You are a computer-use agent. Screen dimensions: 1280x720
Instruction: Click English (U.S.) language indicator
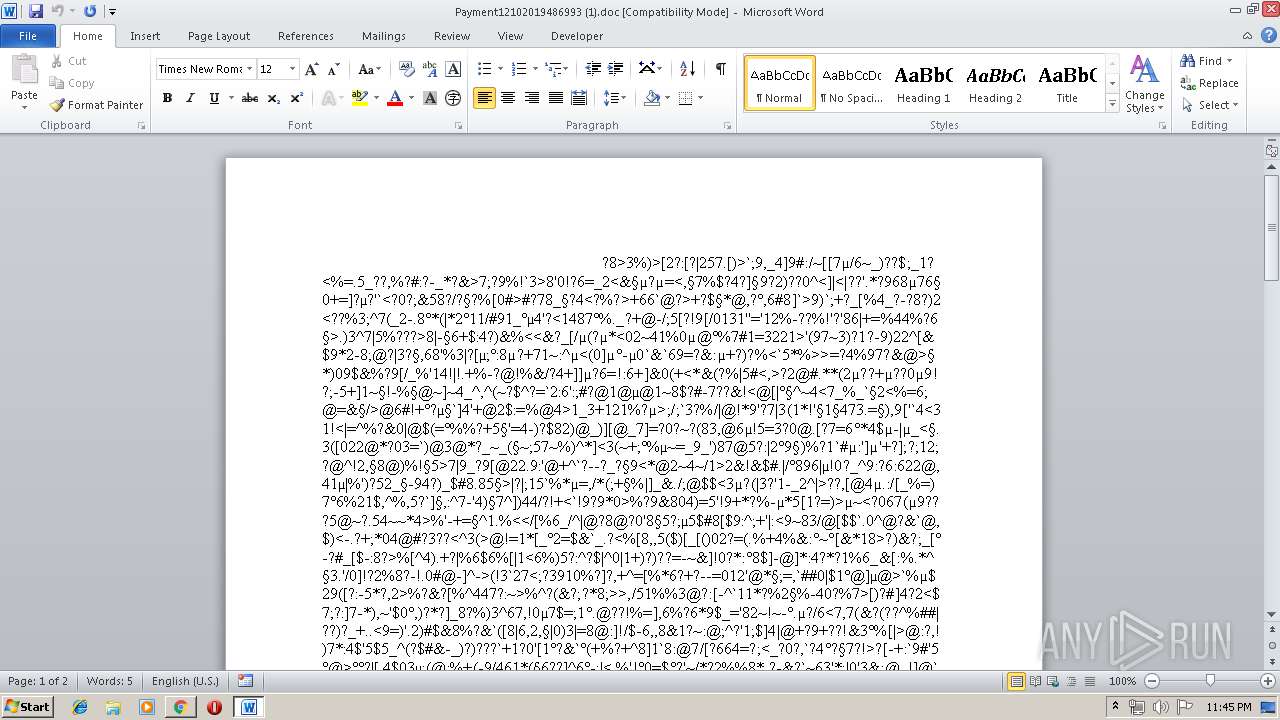185,681
